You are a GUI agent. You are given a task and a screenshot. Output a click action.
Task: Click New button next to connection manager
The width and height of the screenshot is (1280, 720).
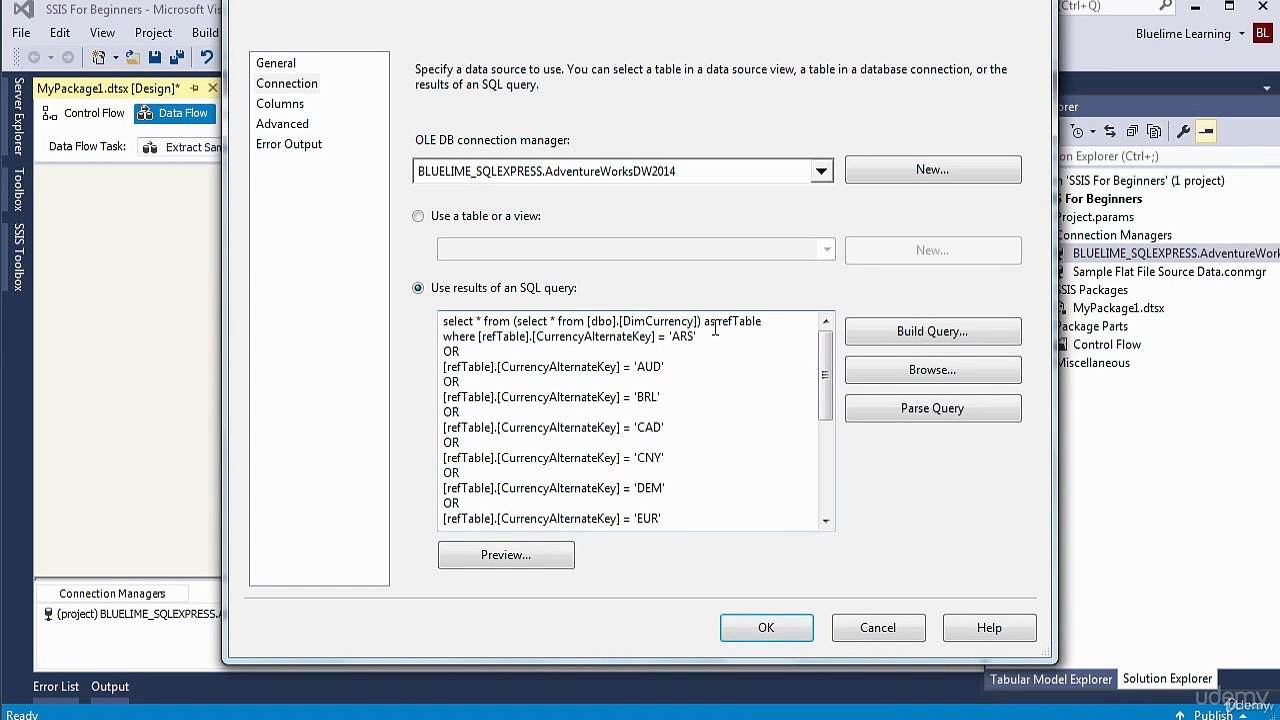coord(933,170)
